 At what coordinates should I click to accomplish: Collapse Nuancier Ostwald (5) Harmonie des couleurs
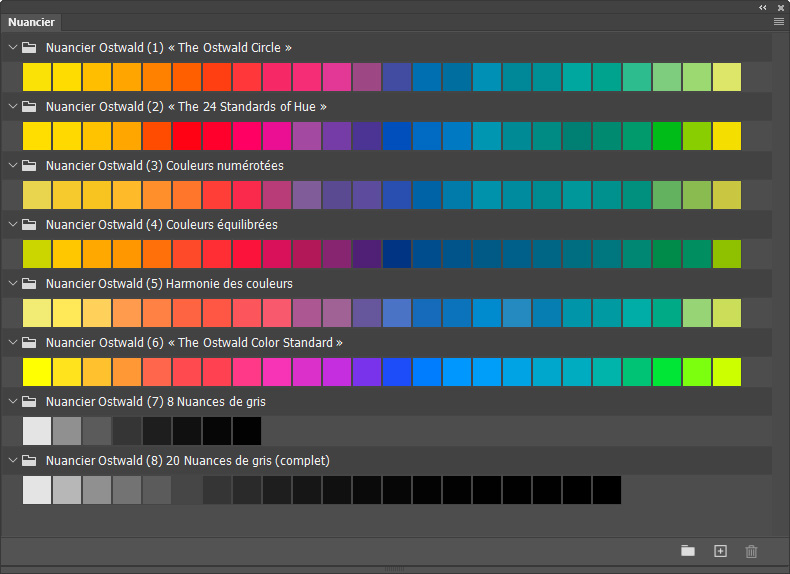click(x=13, y=283)
